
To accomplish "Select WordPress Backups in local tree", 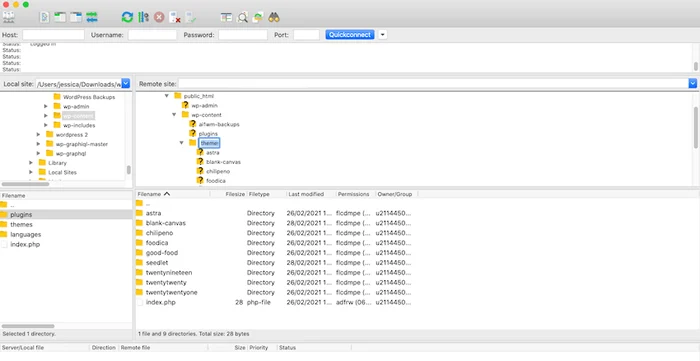I will point(89,97).
